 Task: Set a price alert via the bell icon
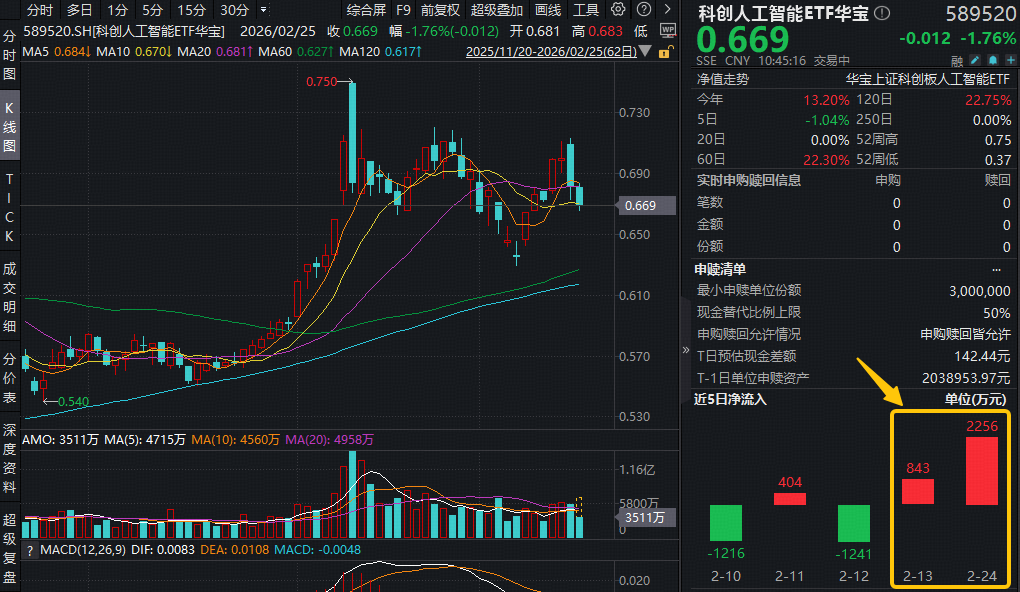(992, 60)
